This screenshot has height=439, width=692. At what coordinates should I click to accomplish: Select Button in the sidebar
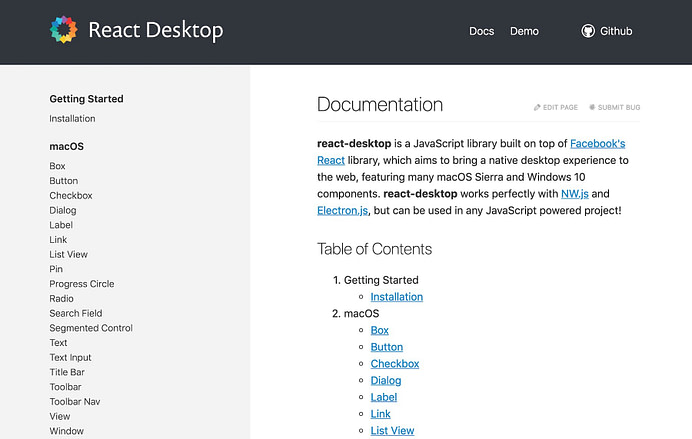click(x=64, y=181)
